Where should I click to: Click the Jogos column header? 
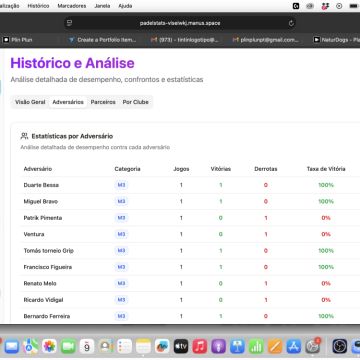pyautogui.click(x=181, y=169)
